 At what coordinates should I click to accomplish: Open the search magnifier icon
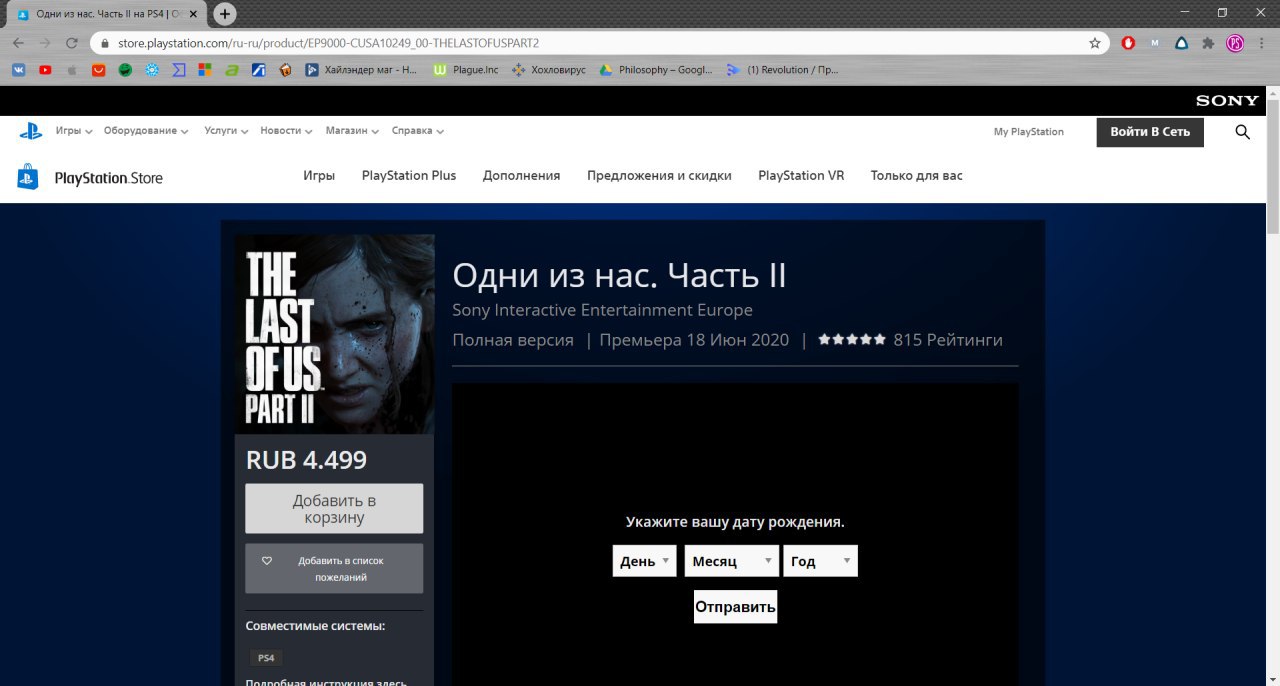click(x=1243, y=132)
